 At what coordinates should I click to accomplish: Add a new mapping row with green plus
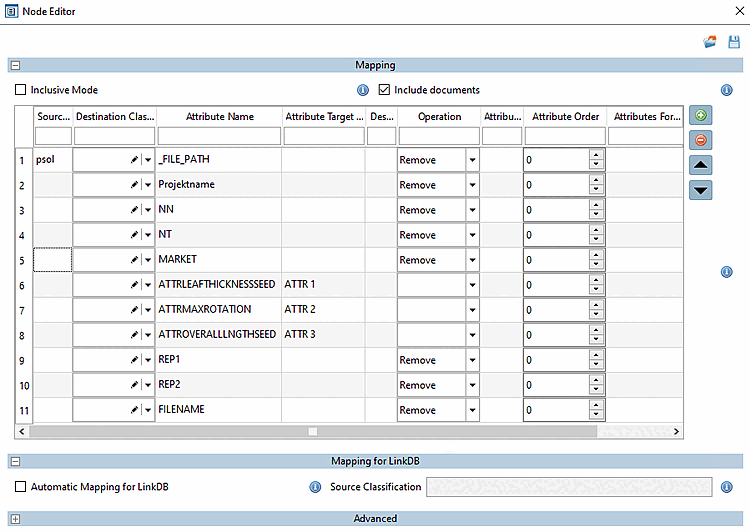701,115
